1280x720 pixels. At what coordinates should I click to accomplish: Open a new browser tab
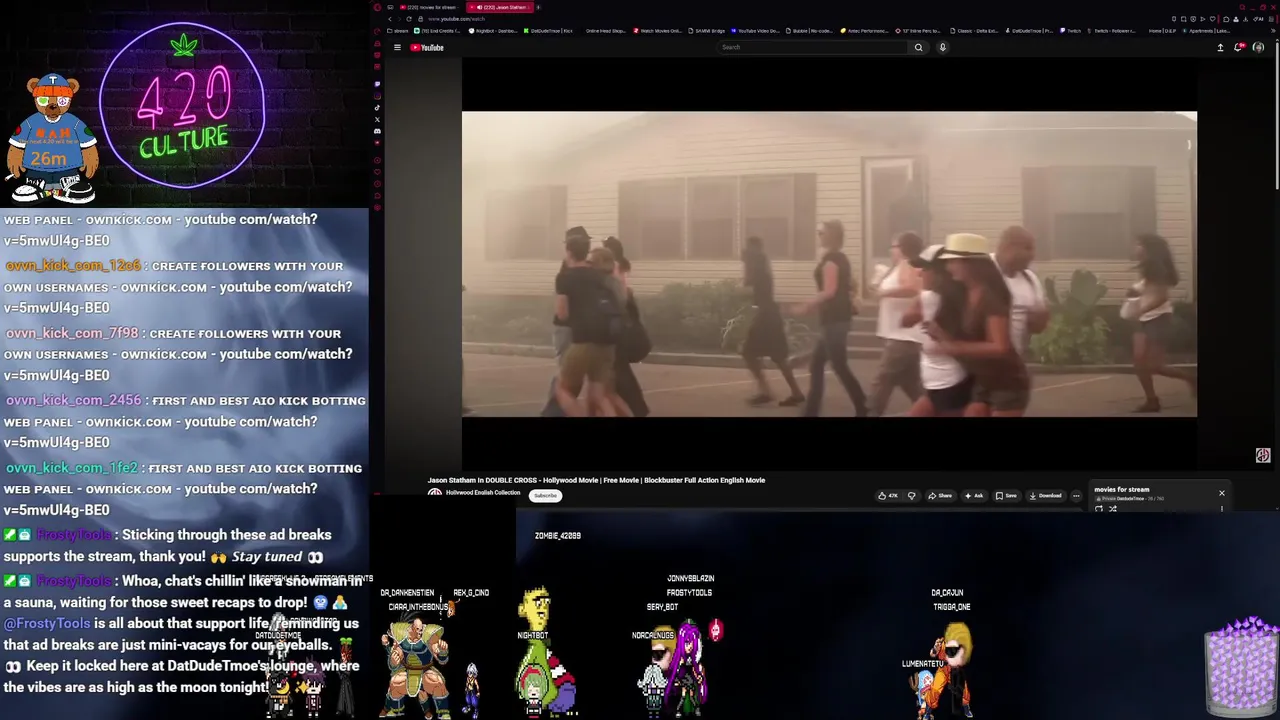[538, 7]
